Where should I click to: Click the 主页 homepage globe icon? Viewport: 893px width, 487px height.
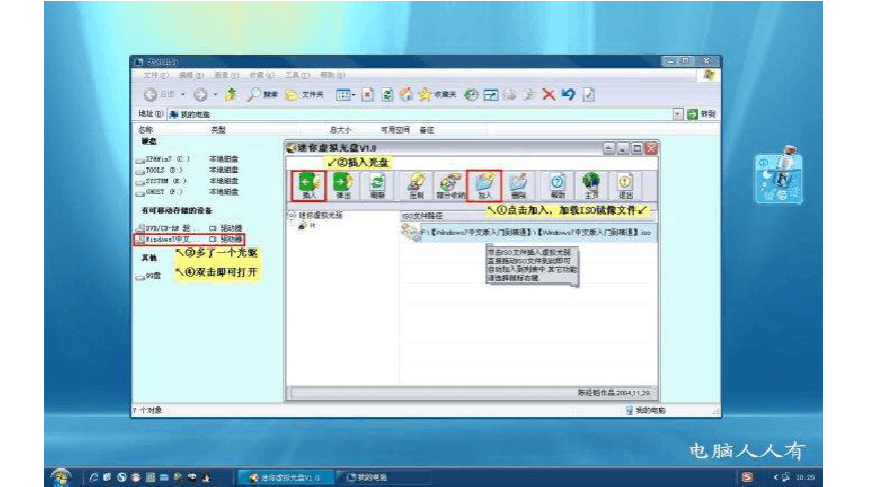point(591,185)
